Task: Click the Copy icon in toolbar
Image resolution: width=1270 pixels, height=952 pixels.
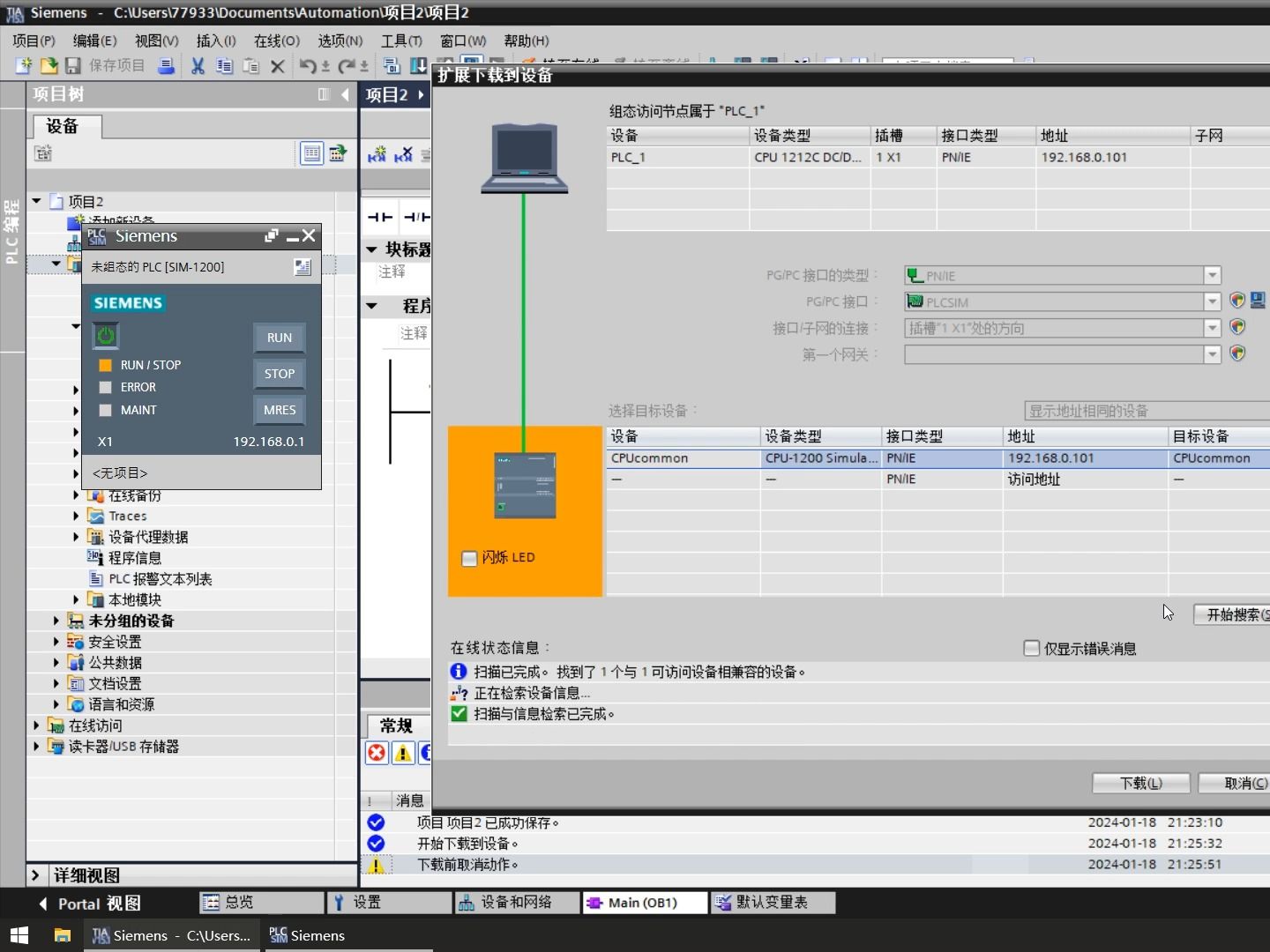Action: click(224, 65)
